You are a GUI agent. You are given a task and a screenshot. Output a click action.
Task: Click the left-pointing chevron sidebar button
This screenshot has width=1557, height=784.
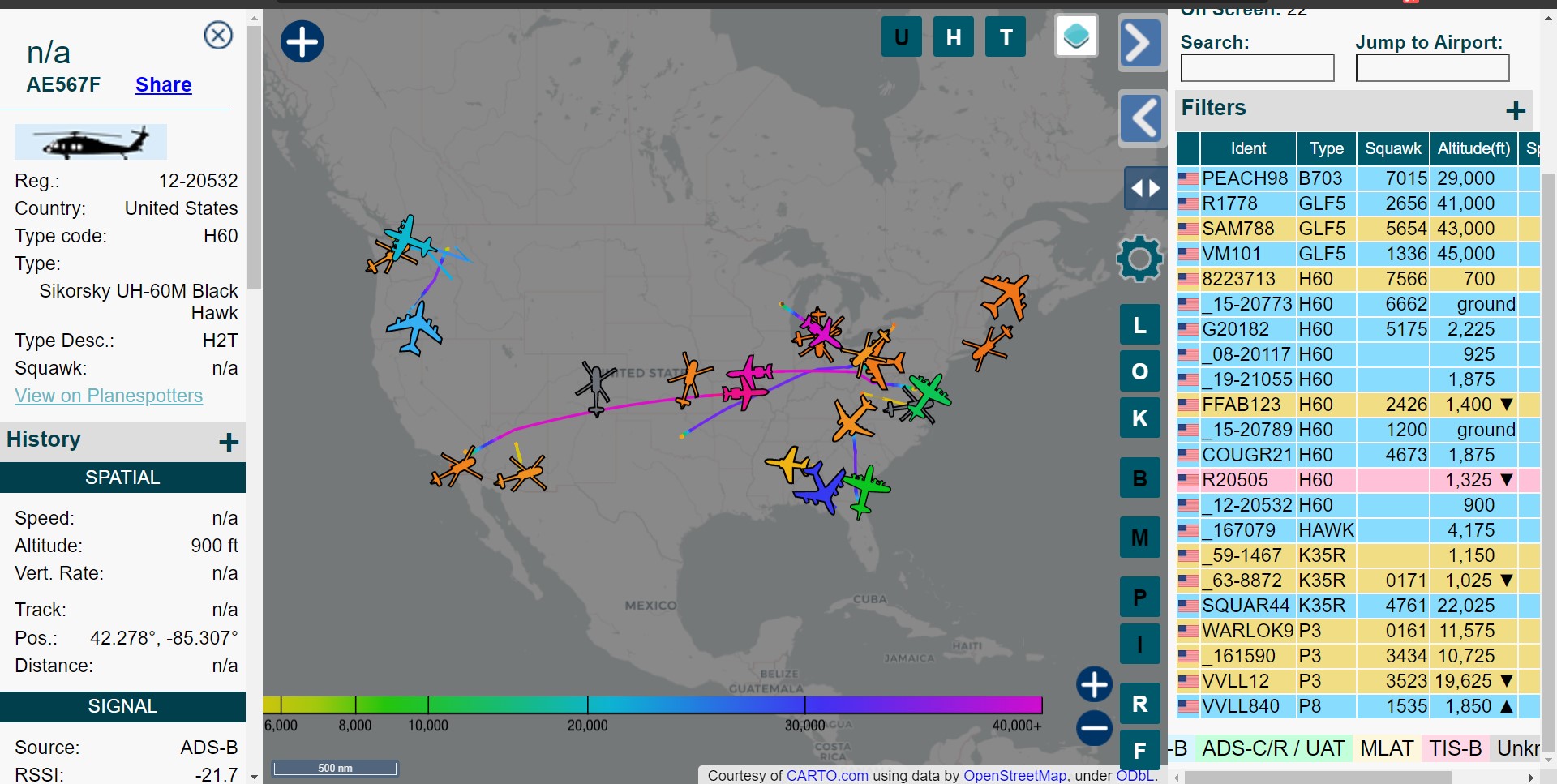[1141, 118]
